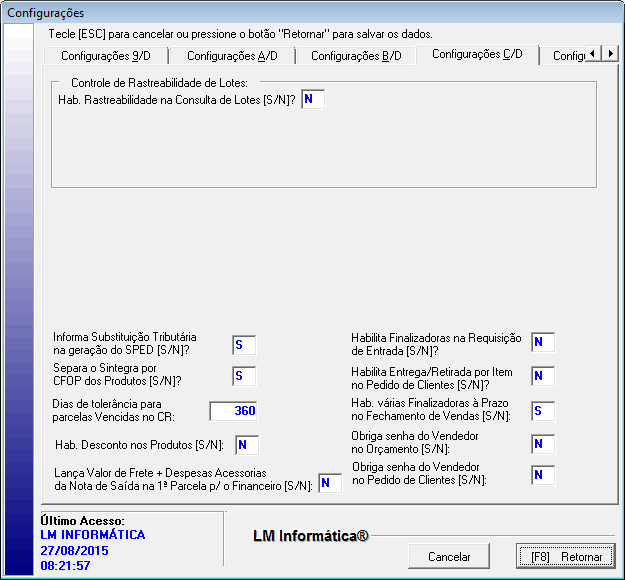Click the partially hidden fifth Config tab
Screen dimensions: 625x580
click(567, 56)
